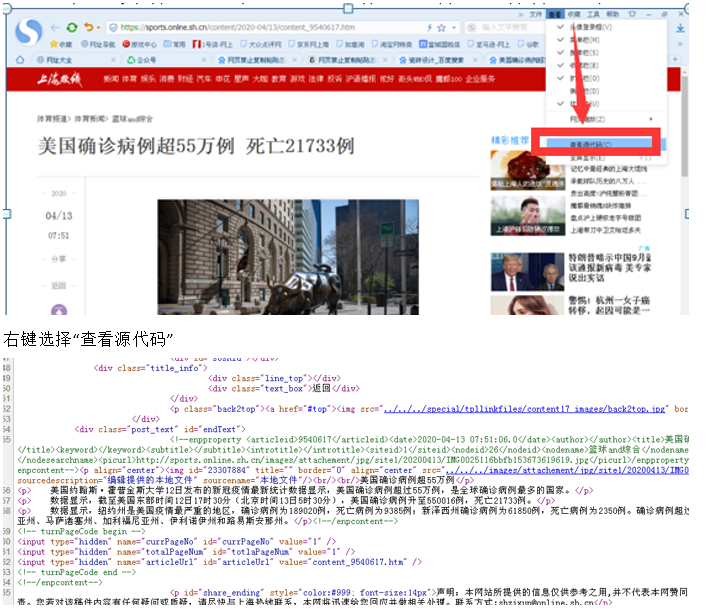This screenshot has width=721, height=609.
Task: Open the 亚马逊-网上 bookmark
Action: click(x=489, y=44)
